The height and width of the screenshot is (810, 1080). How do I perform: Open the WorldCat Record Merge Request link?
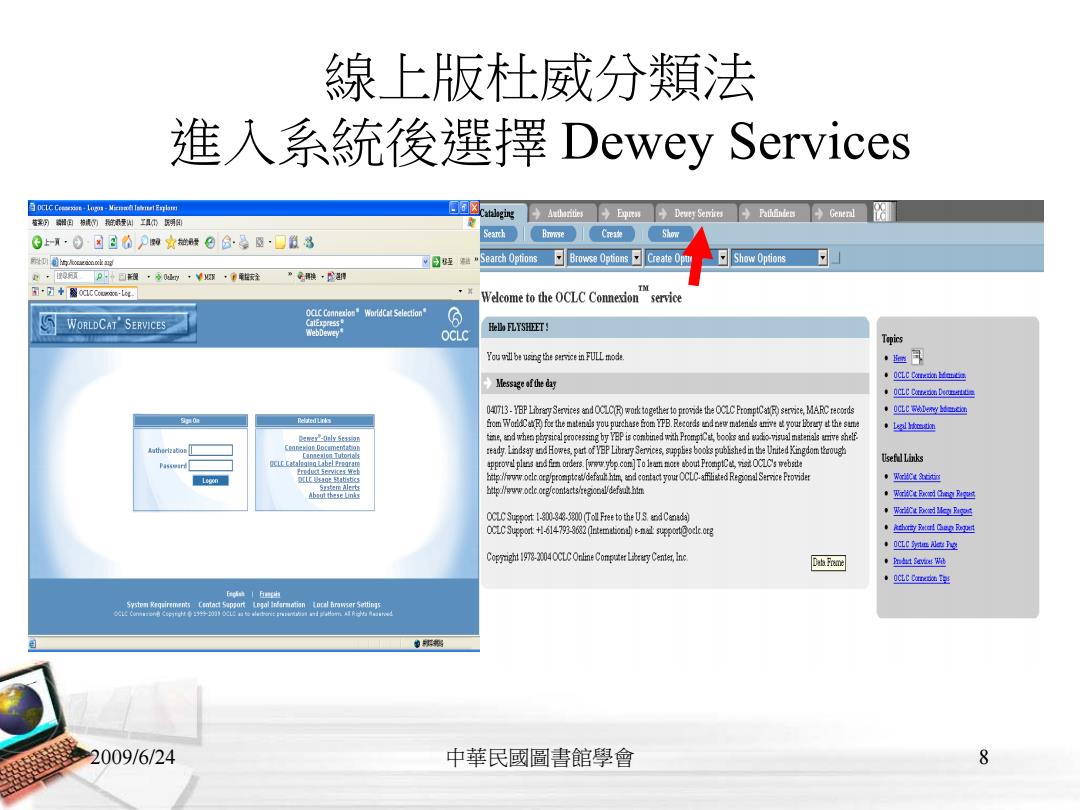tap(933, 510)
